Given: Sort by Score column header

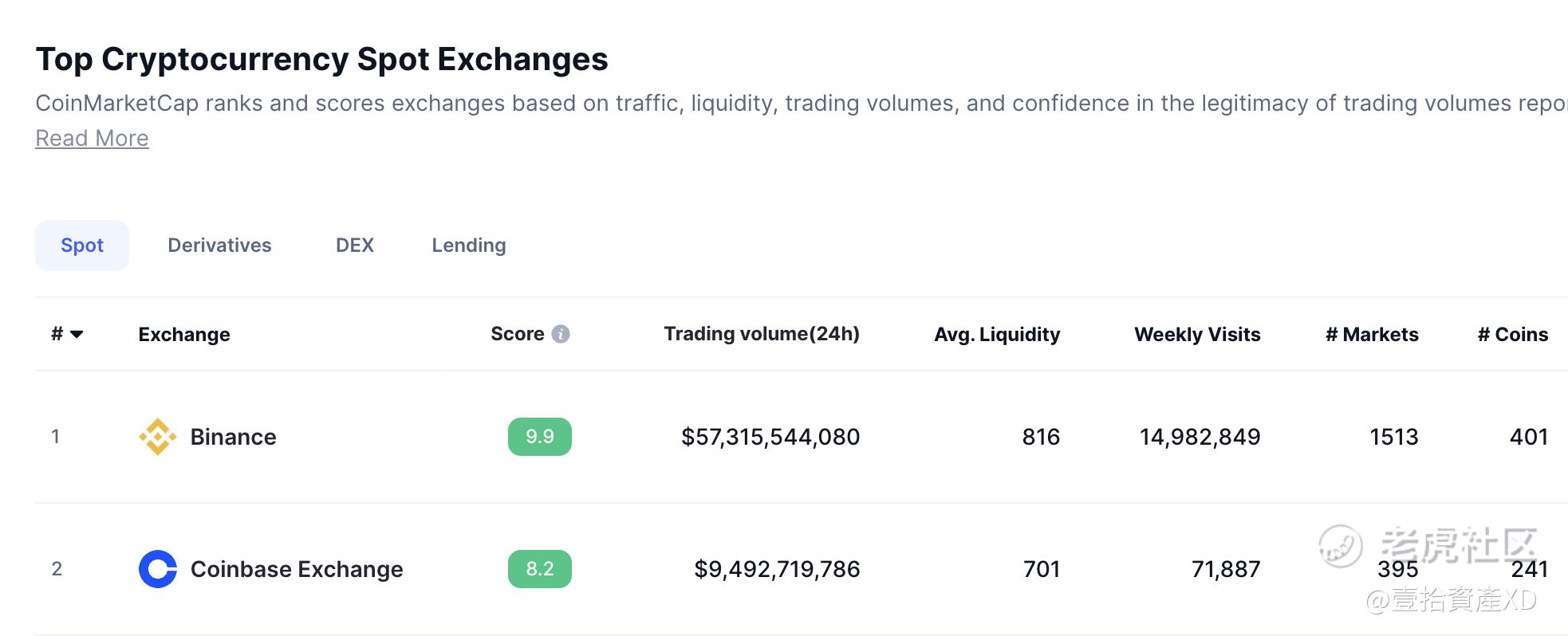Looking at the screenshot, I should (x=517, y=334).
